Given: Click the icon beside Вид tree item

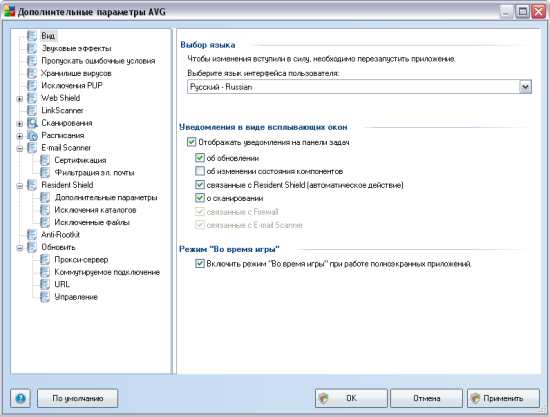Looking at the screenshot, I should pyautogui.click(x=32, y=36).
